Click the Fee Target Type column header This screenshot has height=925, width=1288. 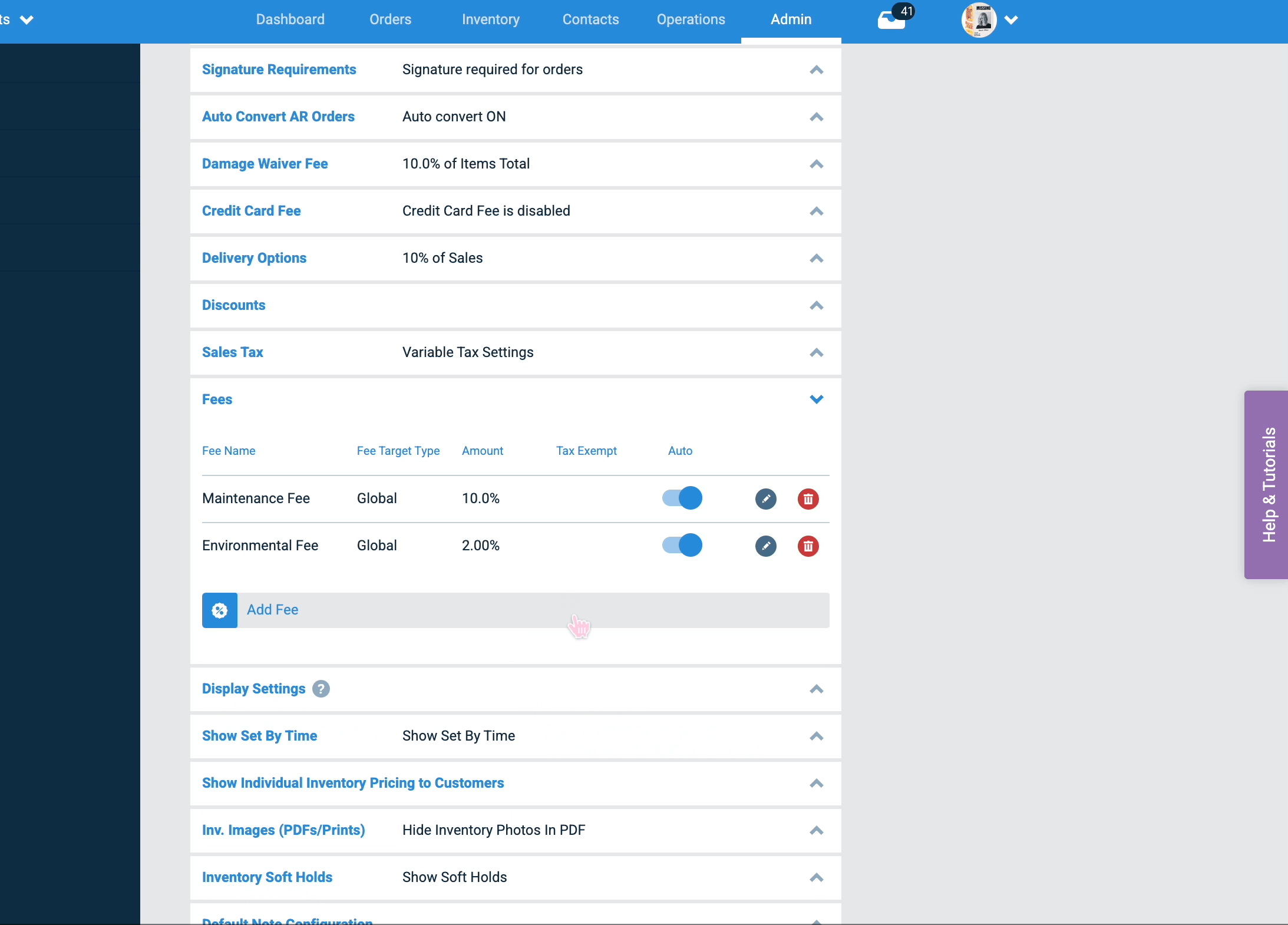398,451
